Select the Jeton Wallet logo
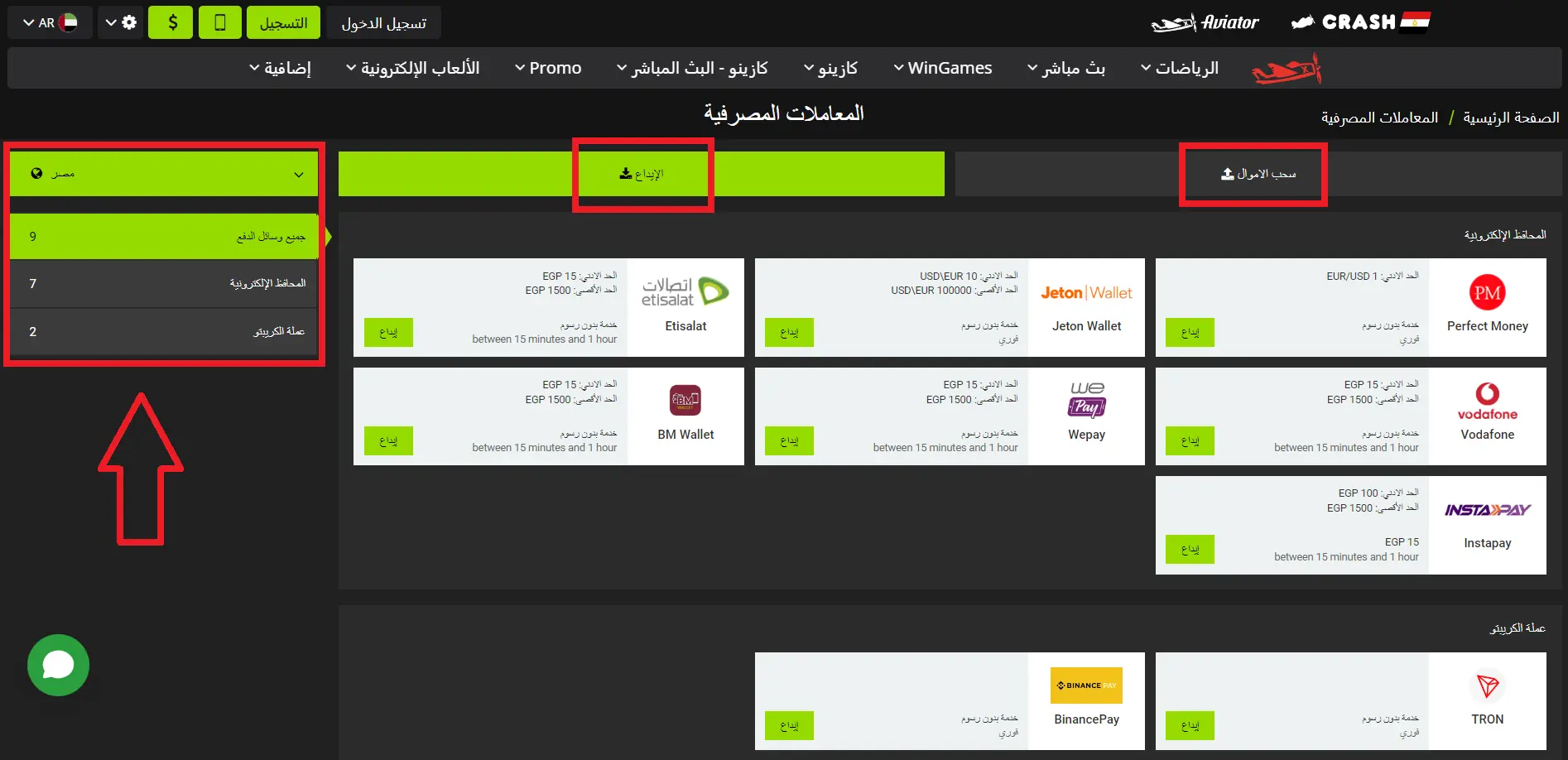 coord(1085,292)
